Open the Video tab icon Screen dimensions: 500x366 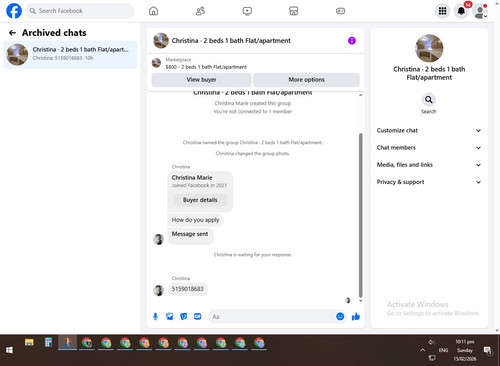[x=247, y=11]
